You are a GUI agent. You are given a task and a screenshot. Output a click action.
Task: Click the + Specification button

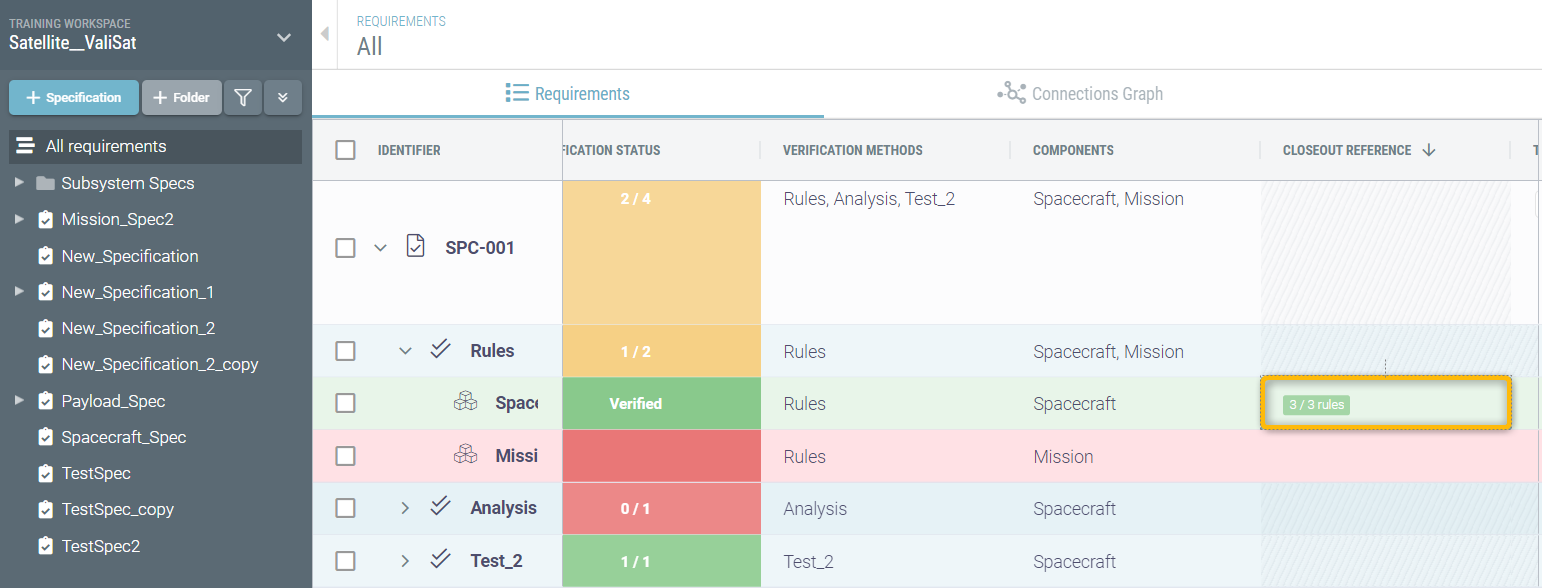click(74, 97)
